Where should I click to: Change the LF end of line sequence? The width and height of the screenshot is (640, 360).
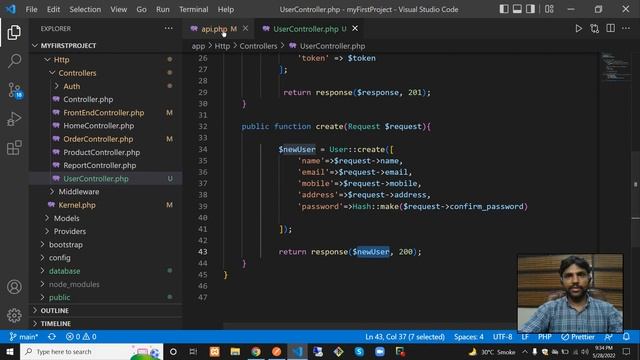click(525, 337)
